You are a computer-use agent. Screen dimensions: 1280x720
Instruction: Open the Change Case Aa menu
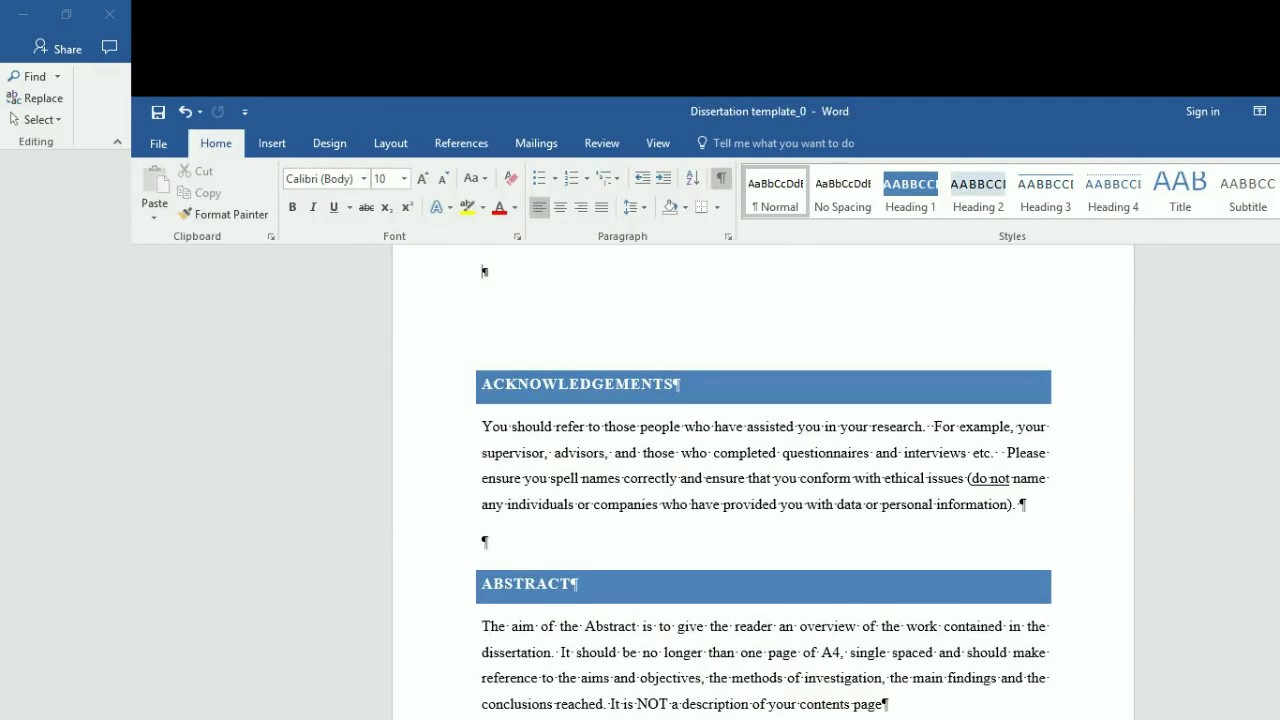[475, 179]
